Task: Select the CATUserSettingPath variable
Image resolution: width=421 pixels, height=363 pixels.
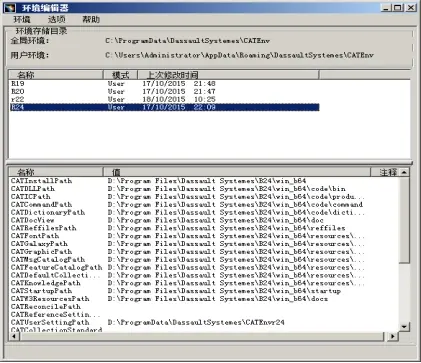Action: point(50,322)
